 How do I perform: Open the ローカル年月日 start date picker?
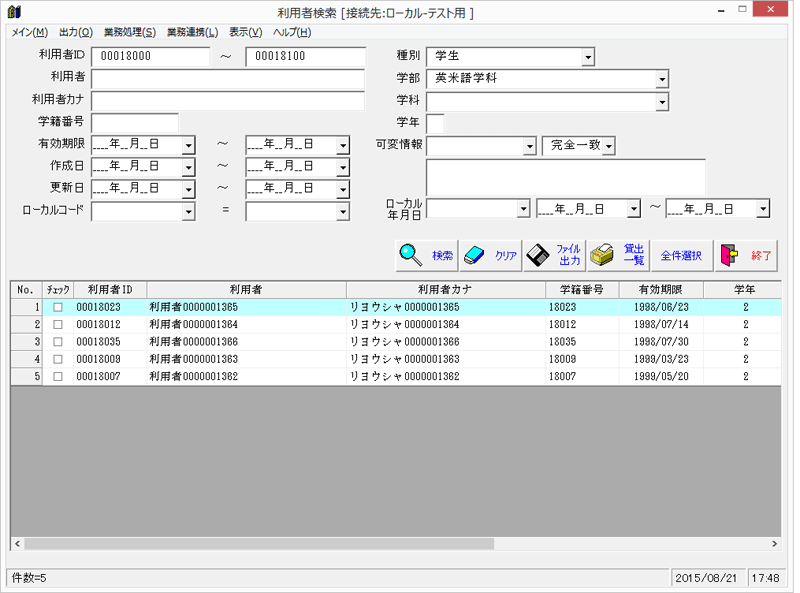tap(634, 209)
